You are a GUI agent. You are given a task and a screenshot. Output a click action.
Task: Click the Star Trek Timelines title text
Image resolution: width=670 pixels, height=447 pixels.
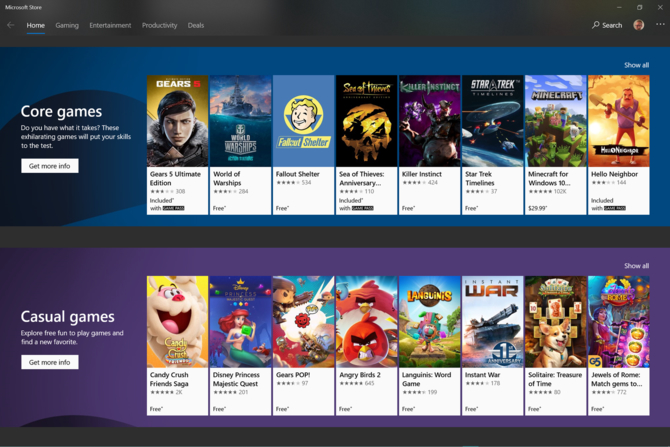click(479, 178)
